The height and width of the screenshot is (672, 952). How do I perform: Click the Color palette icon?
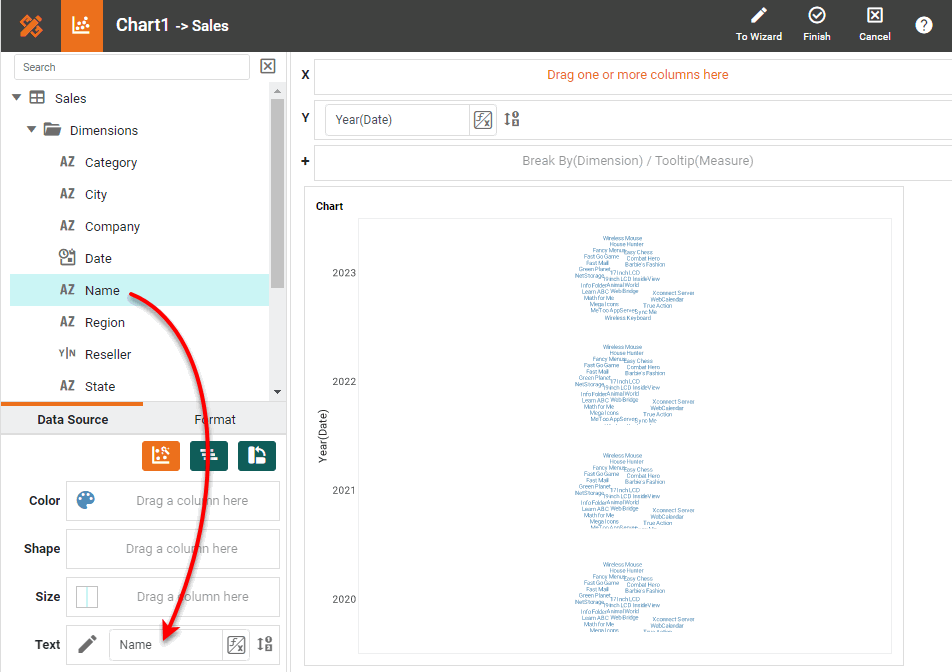click(x=87, y=500)
